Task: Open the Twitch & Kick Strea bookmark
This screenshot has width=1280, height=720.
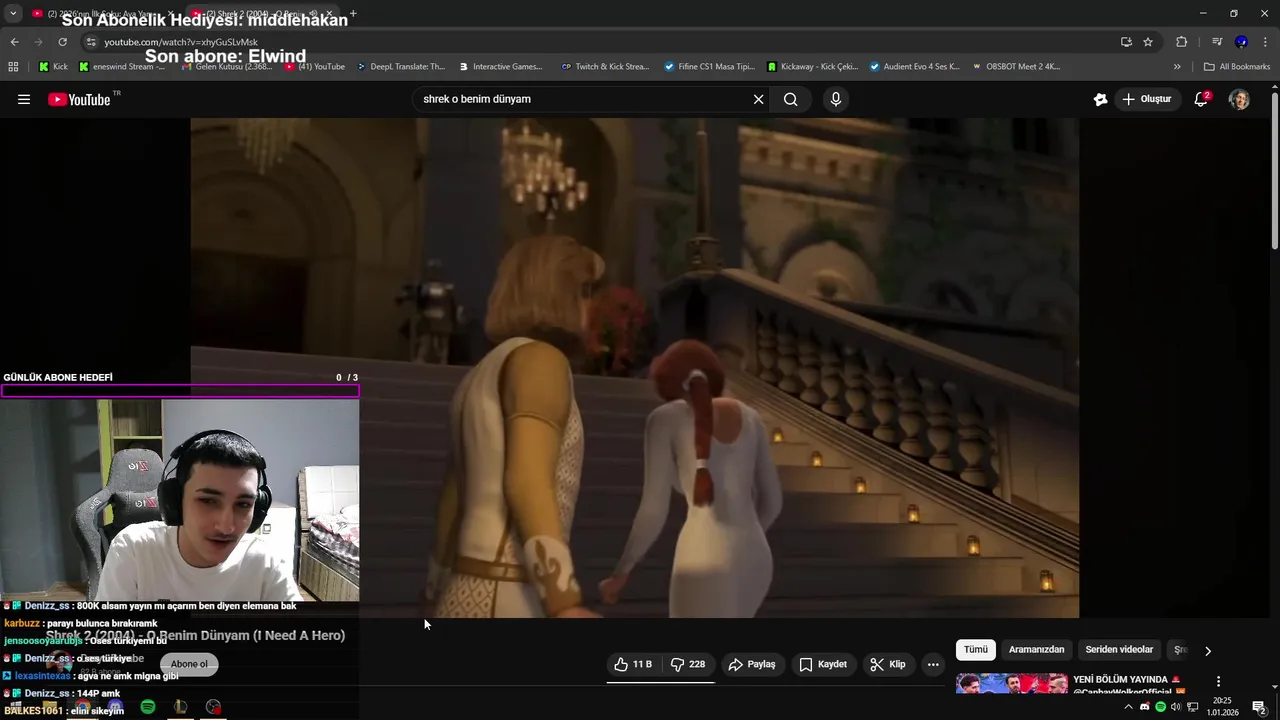Action: (606, 67)
